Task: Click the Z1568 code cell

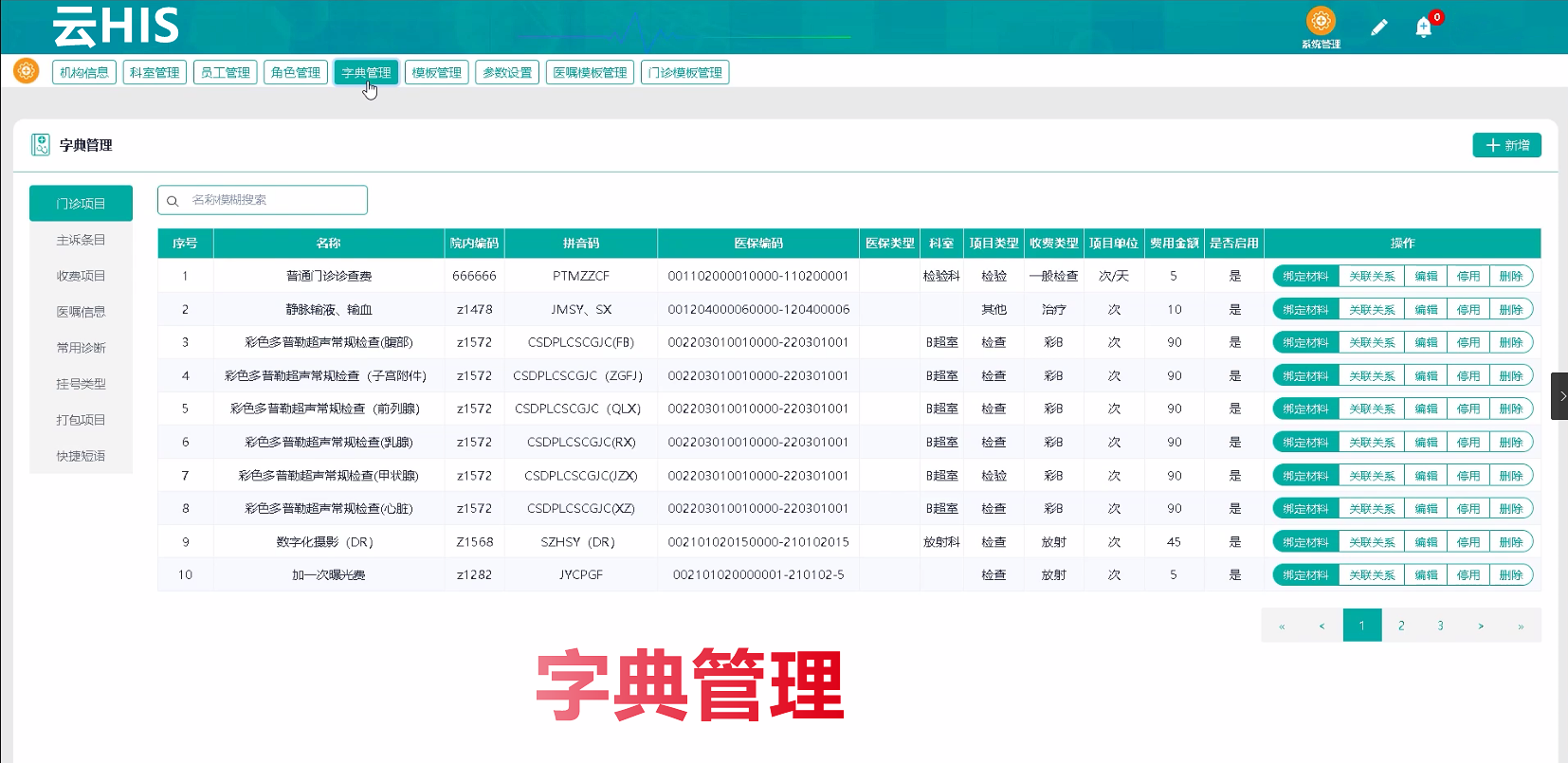Action: [x=475, y=542]
